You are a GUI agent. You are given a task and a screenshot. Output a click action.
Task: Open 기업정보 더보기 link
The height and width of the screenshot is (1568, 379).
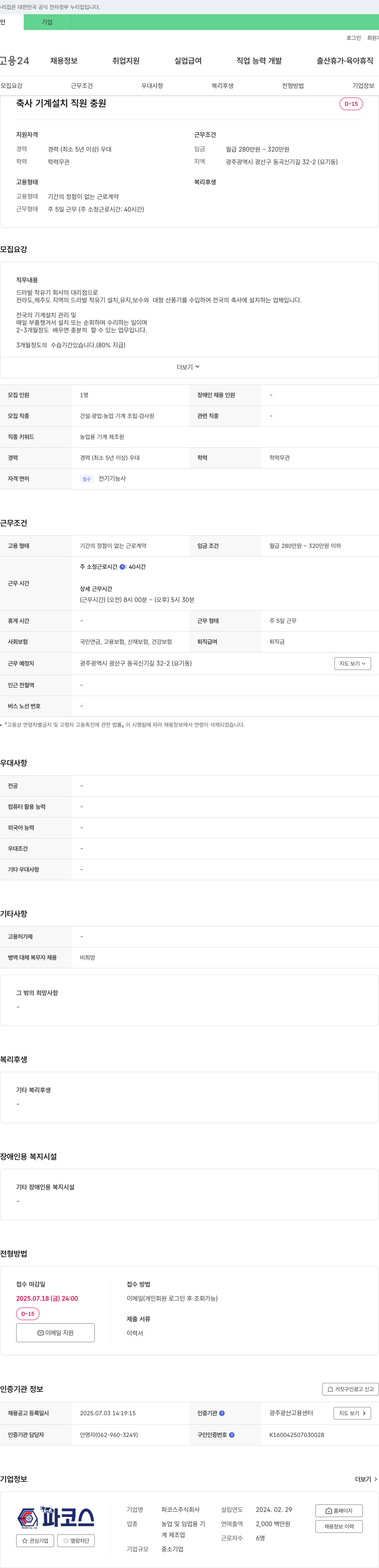tap(366, 1479)
